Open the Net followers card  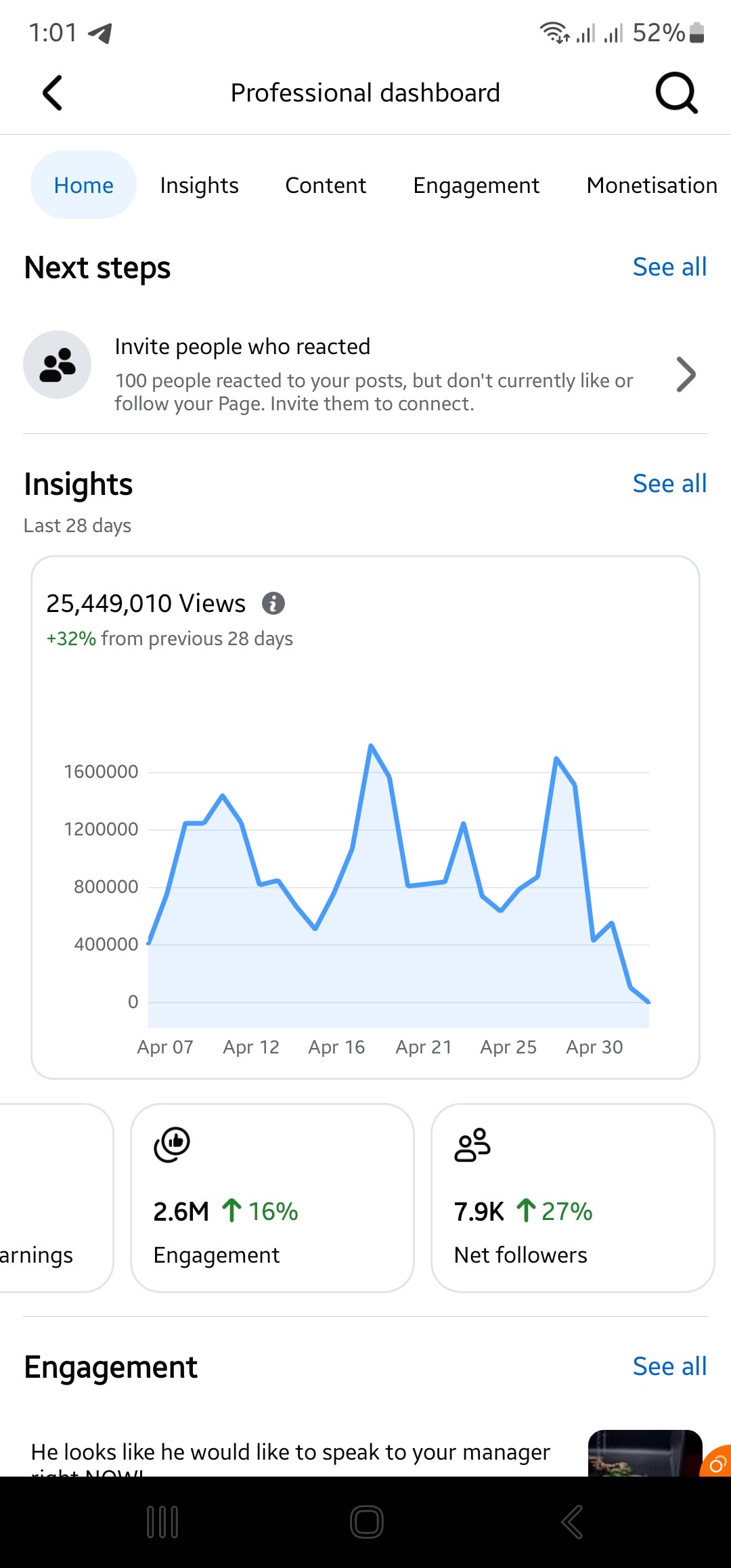coord(573,1198)
